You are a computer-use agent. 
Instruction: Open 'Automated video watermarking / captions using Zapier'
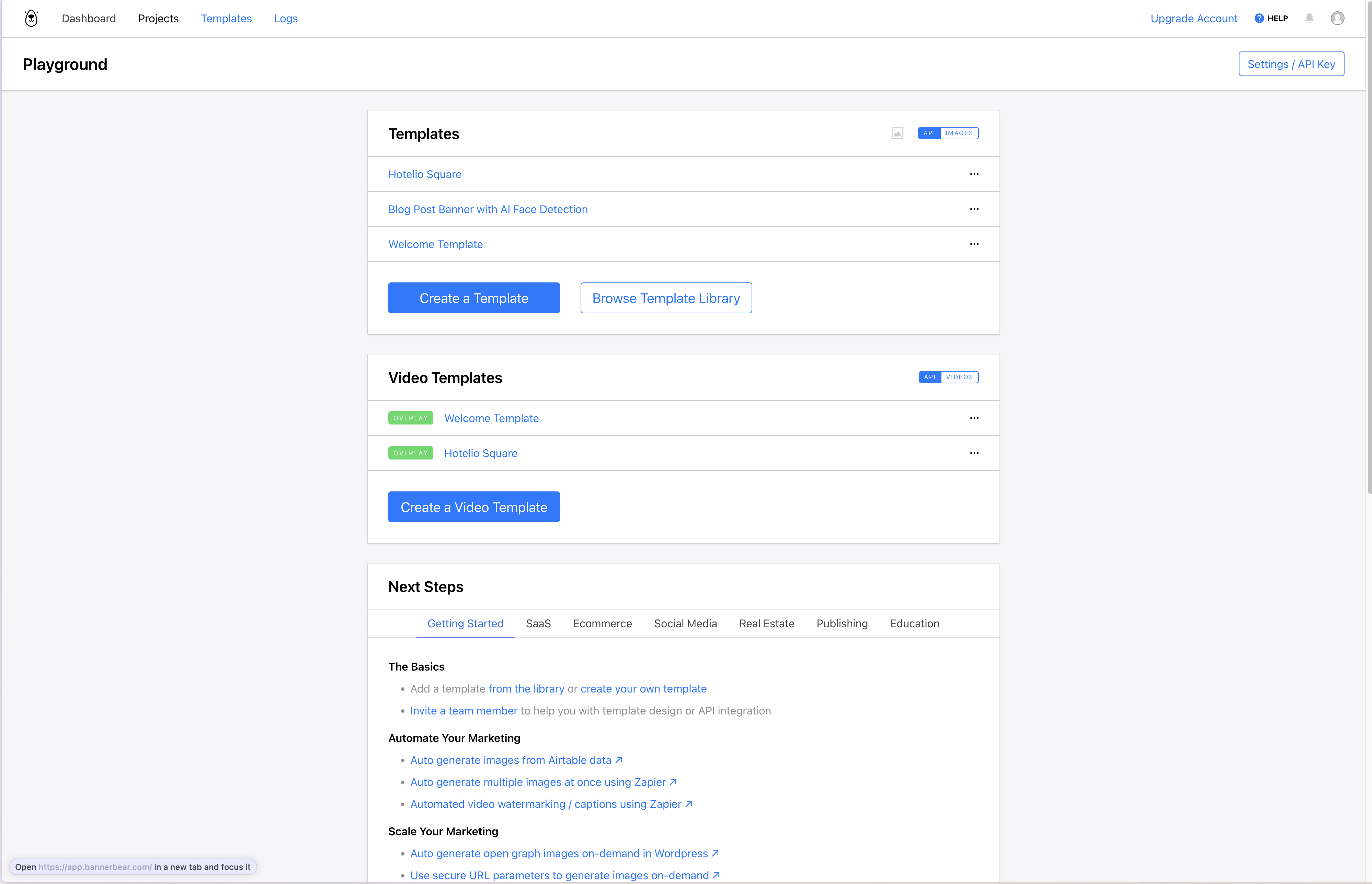click(x=551, y=804)
